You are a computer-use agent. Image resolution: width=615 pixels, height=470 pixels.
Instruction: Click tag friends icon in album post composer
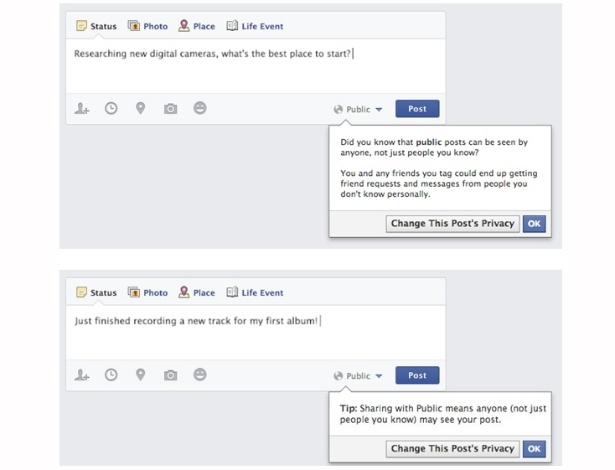click(x=82, y=375)
